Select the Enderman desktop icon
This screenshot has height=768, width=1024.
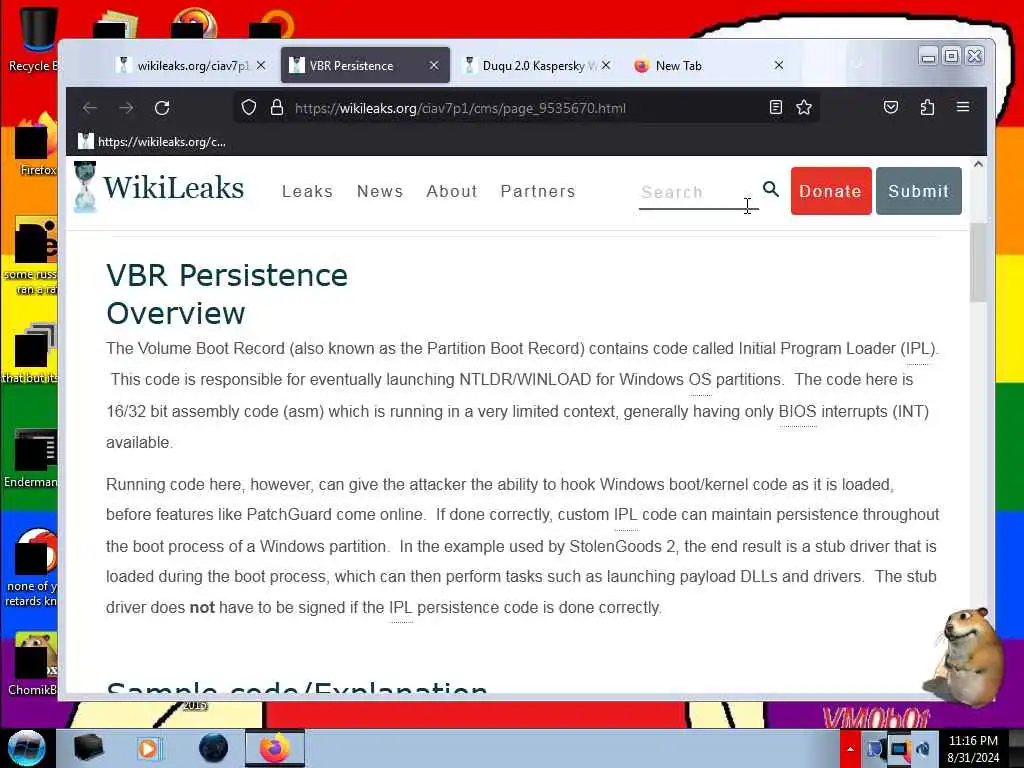31,458
